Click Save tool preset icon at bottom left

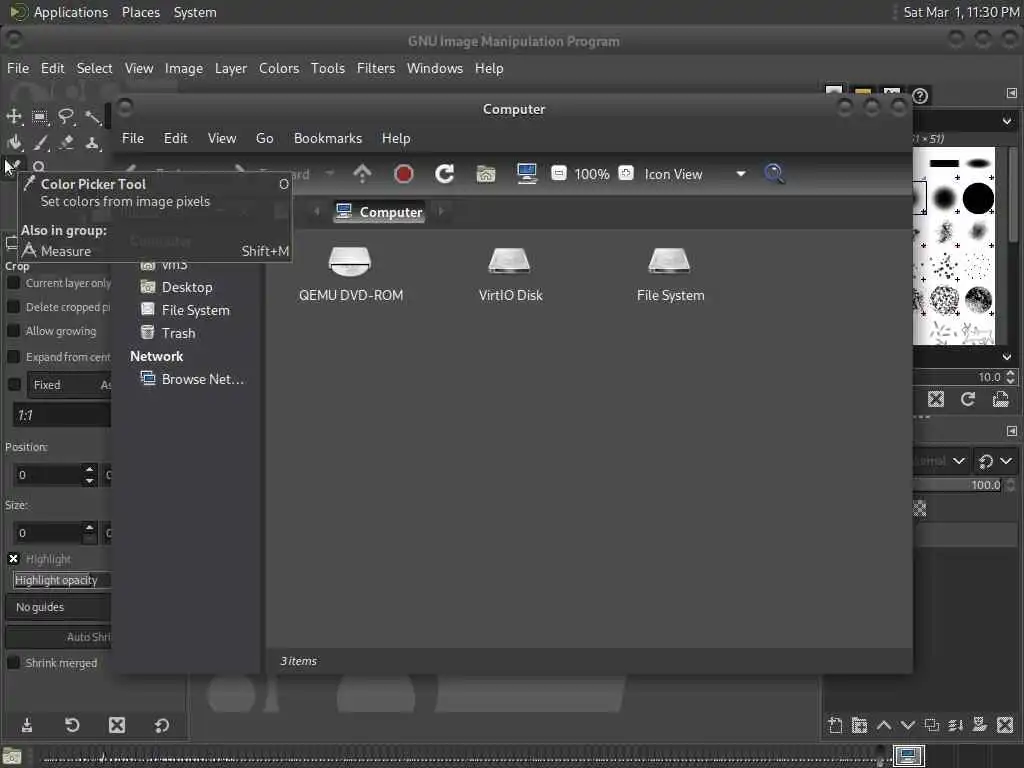tap(27, 725)
